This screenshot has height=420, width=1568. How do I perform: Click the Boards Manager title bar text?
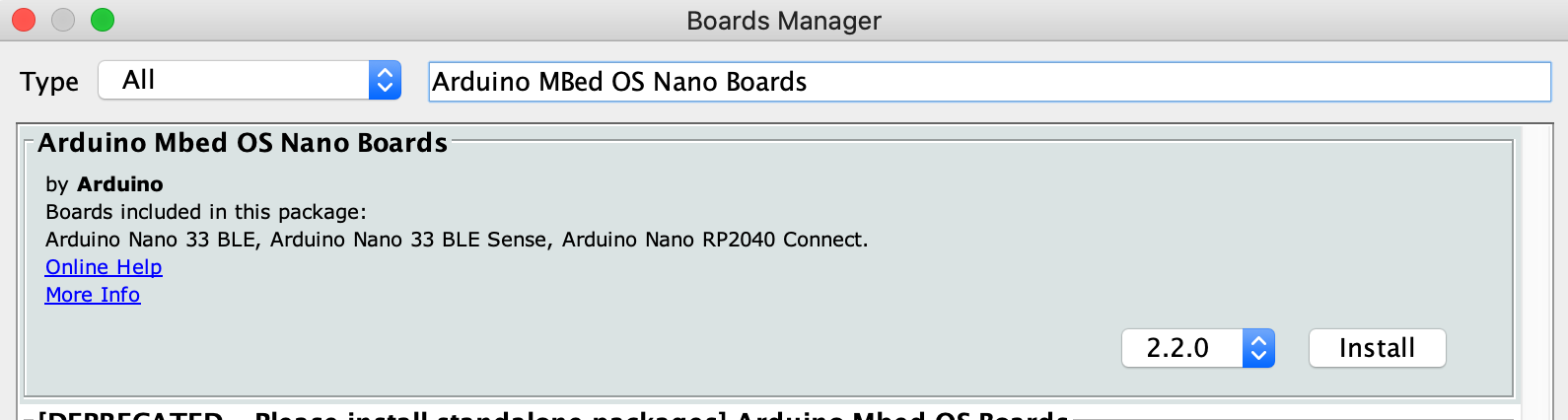[784, 21]
